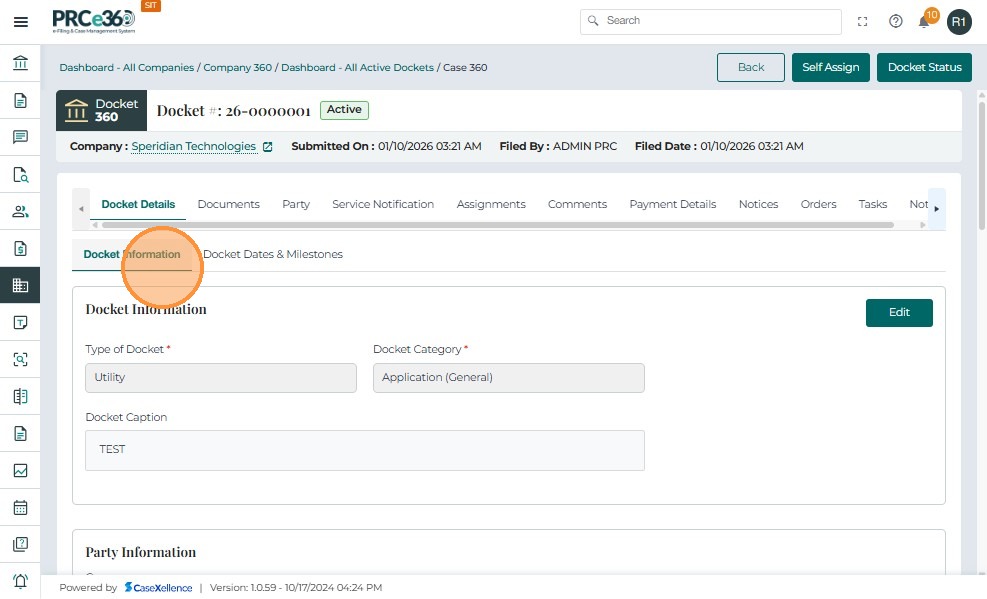Open the alarm bell sidebar icon

20,581
